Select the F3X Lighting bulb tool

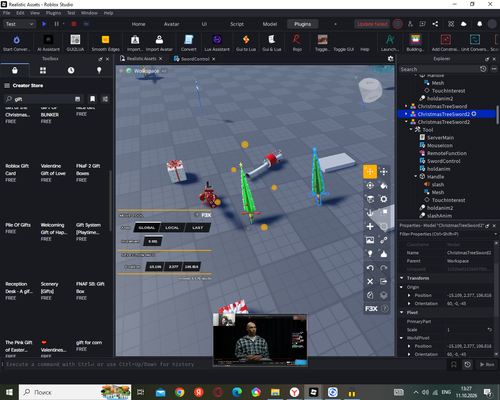[370, 254]
